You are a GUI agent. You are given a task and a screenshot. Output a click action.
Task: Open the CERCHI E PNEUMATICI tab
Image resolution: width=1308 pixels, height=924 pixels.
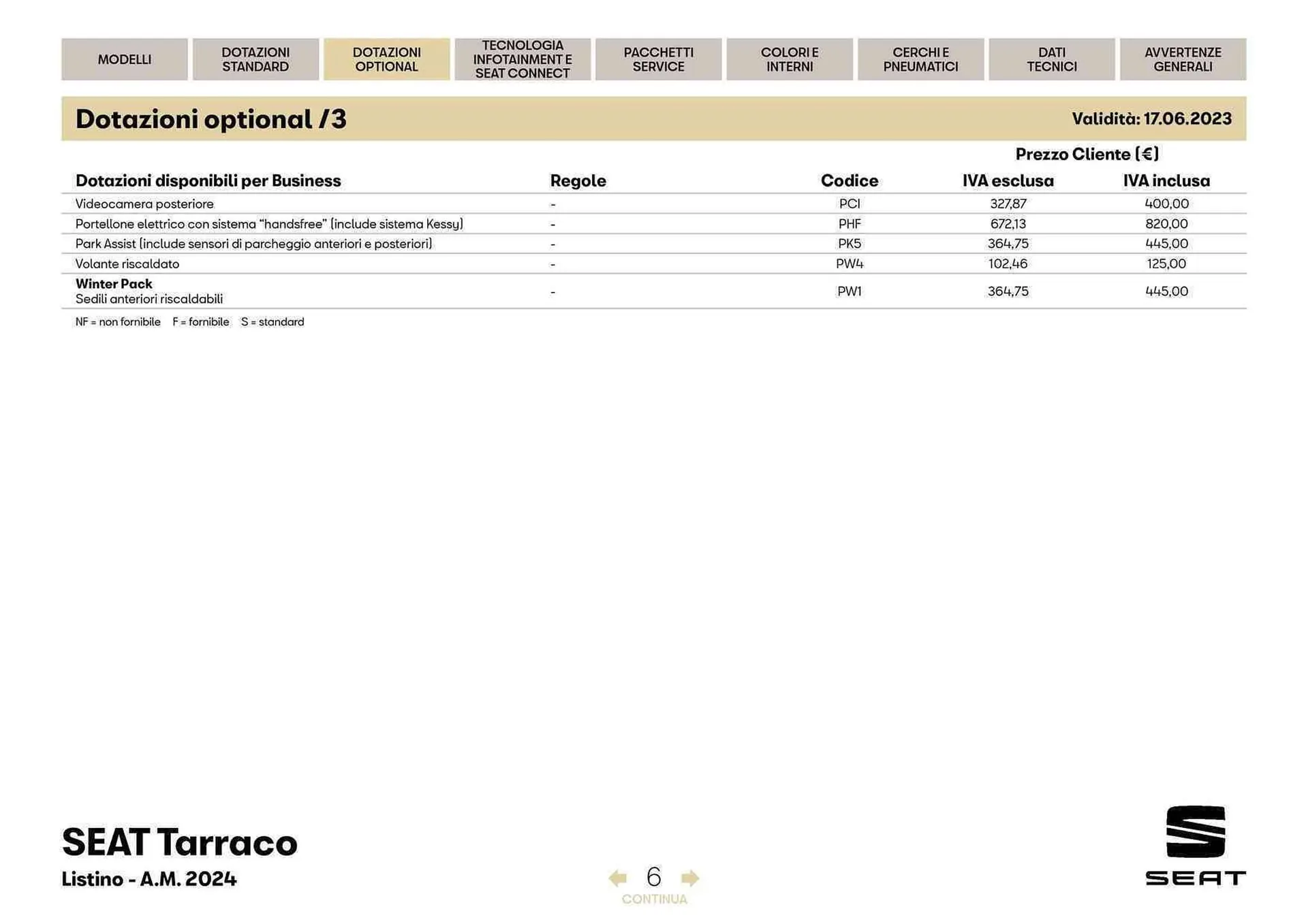920,59
